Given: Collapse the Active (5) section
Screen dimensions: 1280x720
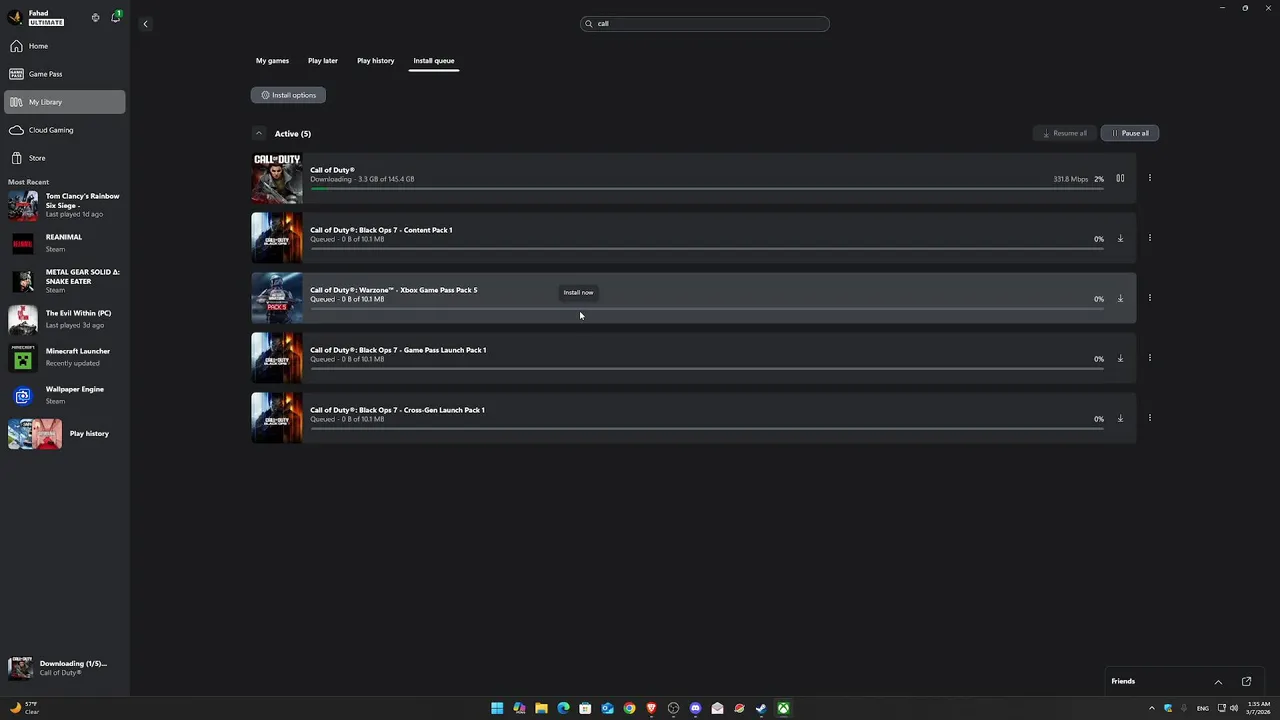Looking at the screenshot, I should point(258,133).
